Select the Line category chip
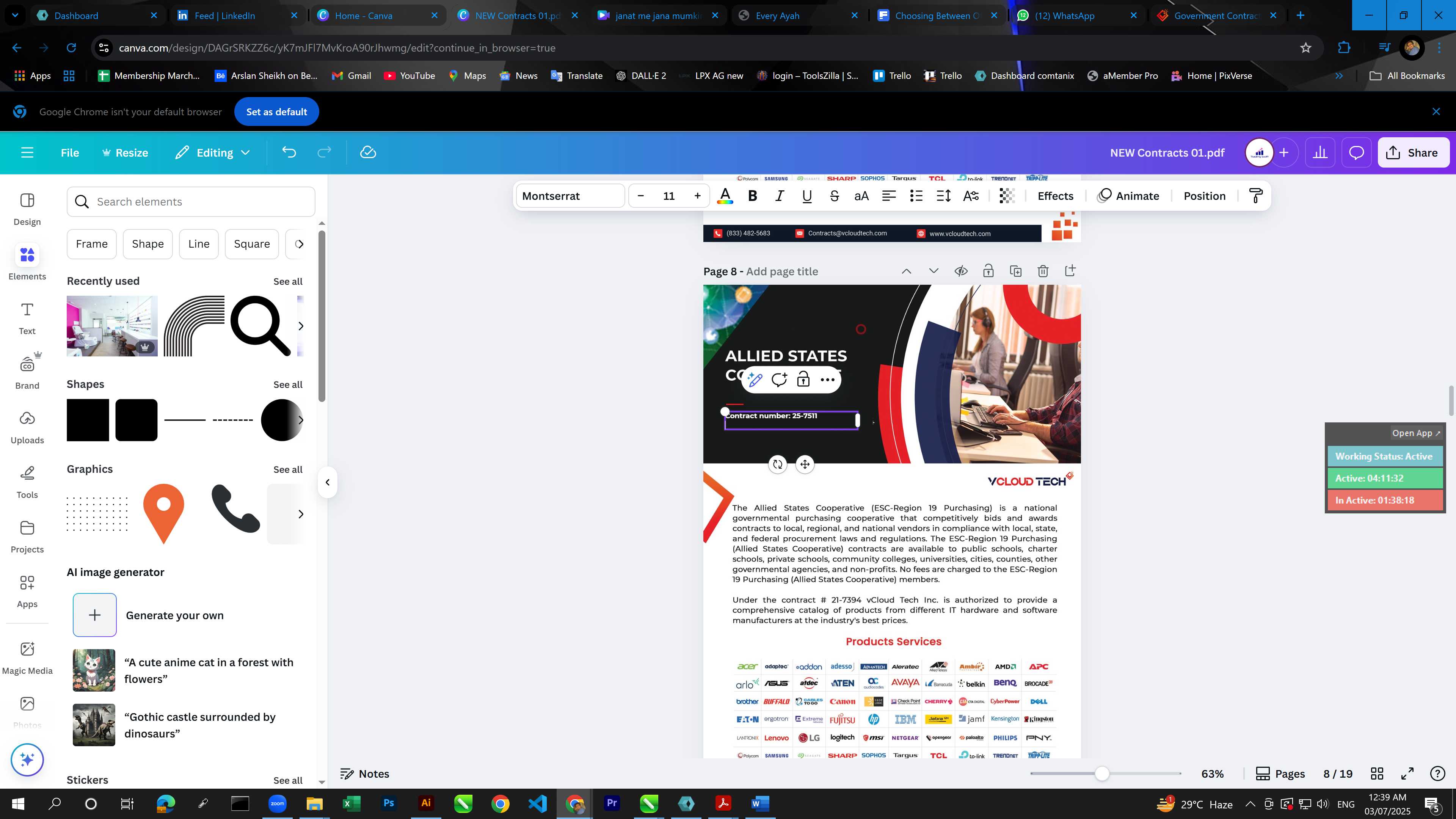Image resolution: width=1456 pixels, height=819 pixels. coord(199,244)
